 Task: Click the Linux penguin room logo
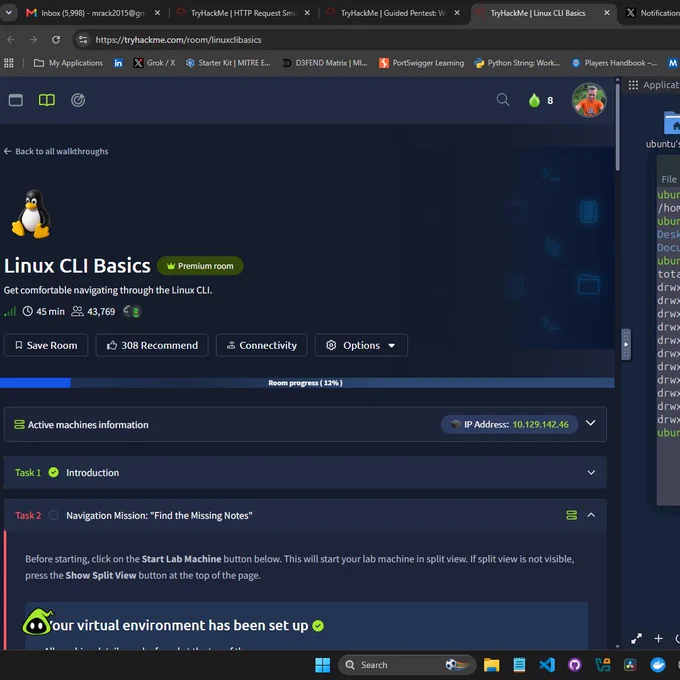[31, 214]
